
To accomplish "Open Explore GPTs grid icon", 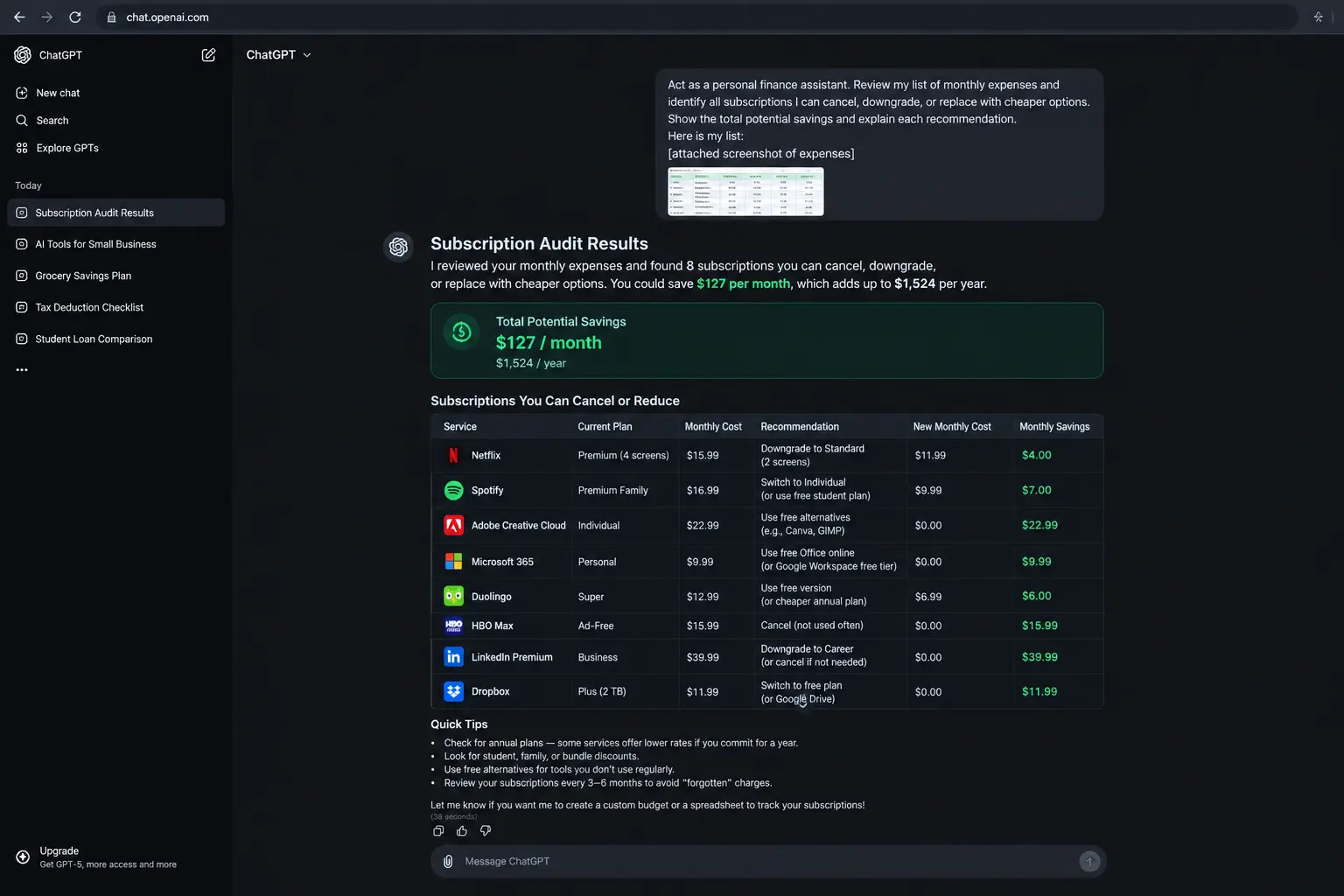I will 22,148.
